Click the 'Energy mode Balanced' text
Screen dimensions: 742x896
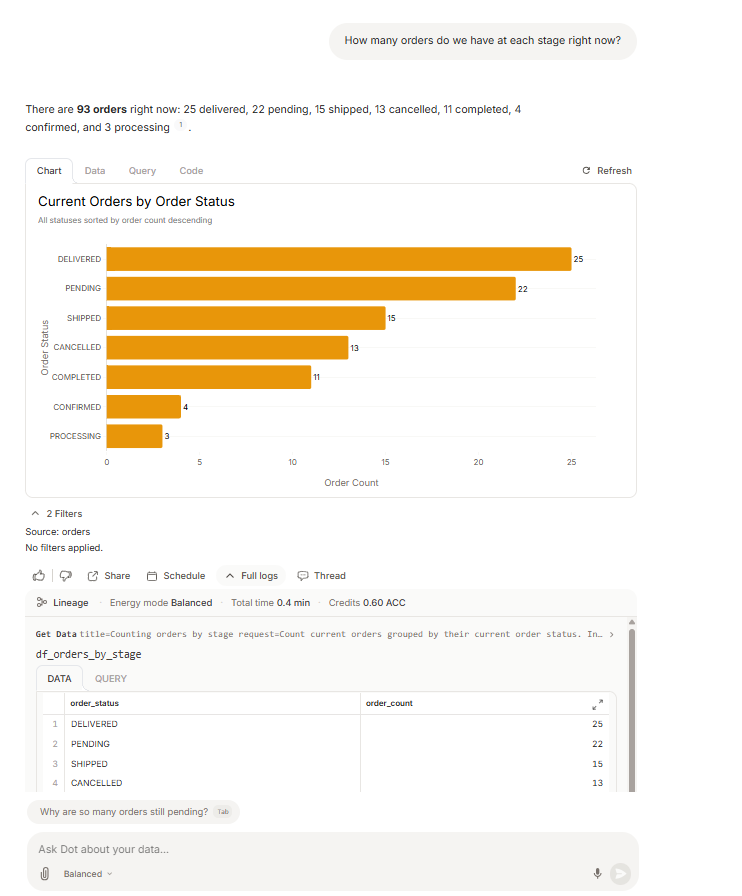(161, 602)
